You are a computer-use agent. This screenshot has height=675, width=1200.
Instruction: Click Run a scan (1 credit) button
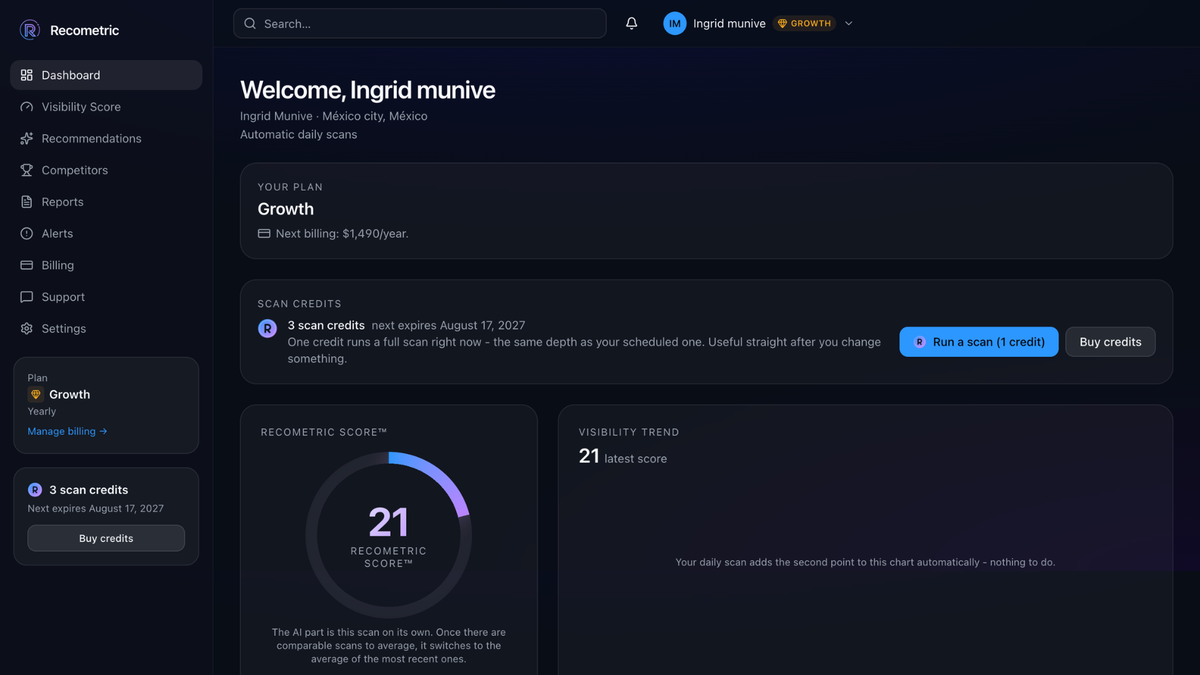[979, 342]
